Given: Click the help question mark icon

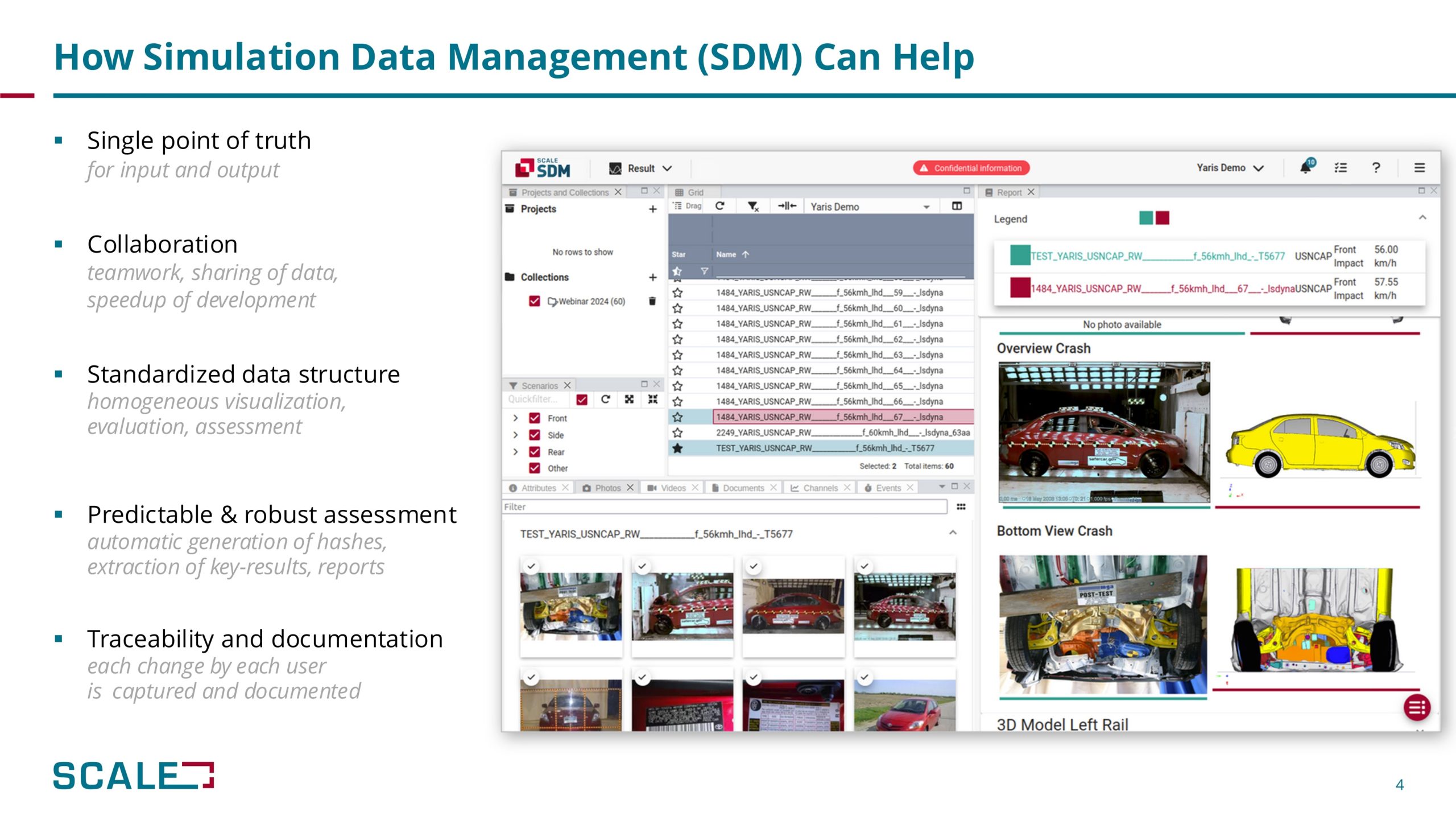Looking at the screenshot, I should click(x=1376, y=168).
